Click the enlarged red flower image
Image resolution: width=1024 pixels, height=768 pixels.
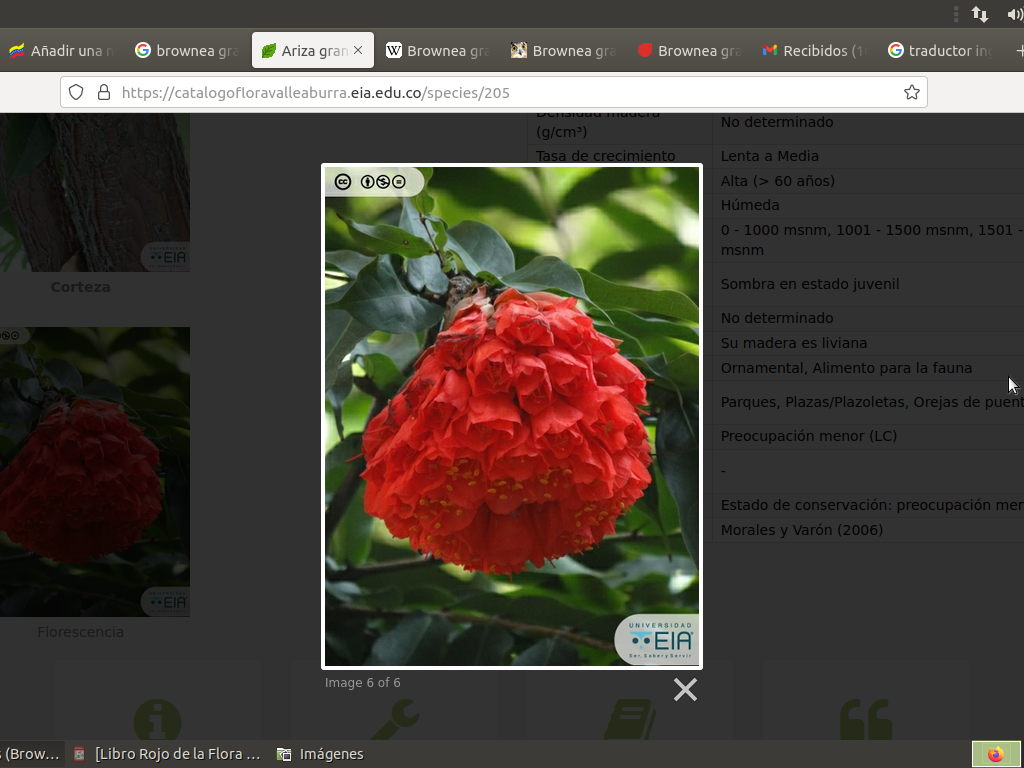(x=512, y=417)
